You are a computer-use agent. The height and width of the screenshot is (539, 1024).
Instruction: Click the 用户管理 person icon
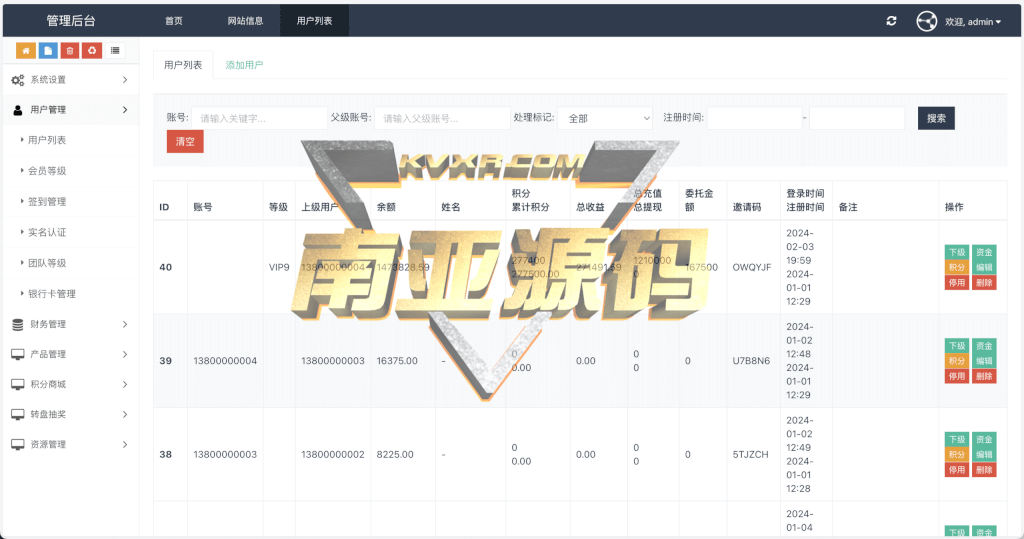point(18,110)
